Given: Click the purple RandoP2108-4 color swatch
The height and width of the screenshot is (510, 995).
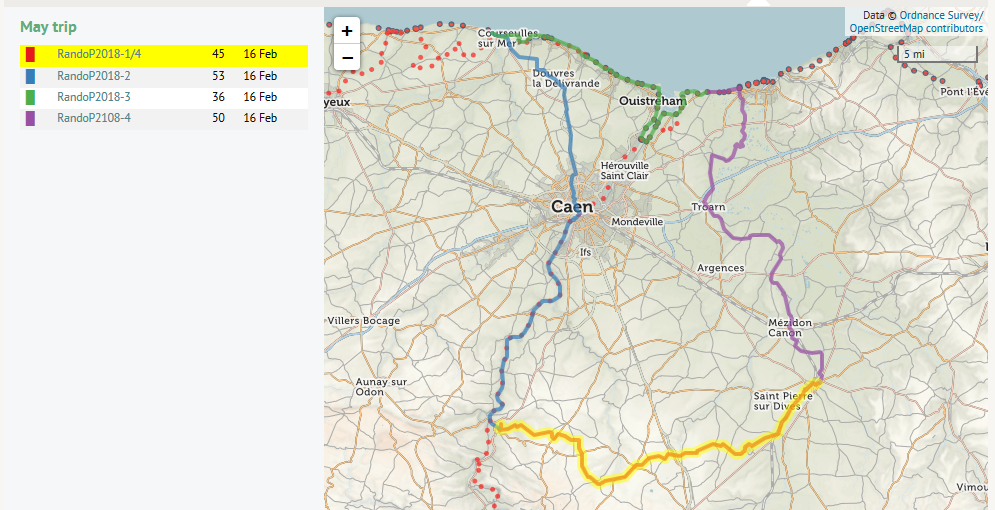Looking at the screenshot, I should [x=30, y=118].
